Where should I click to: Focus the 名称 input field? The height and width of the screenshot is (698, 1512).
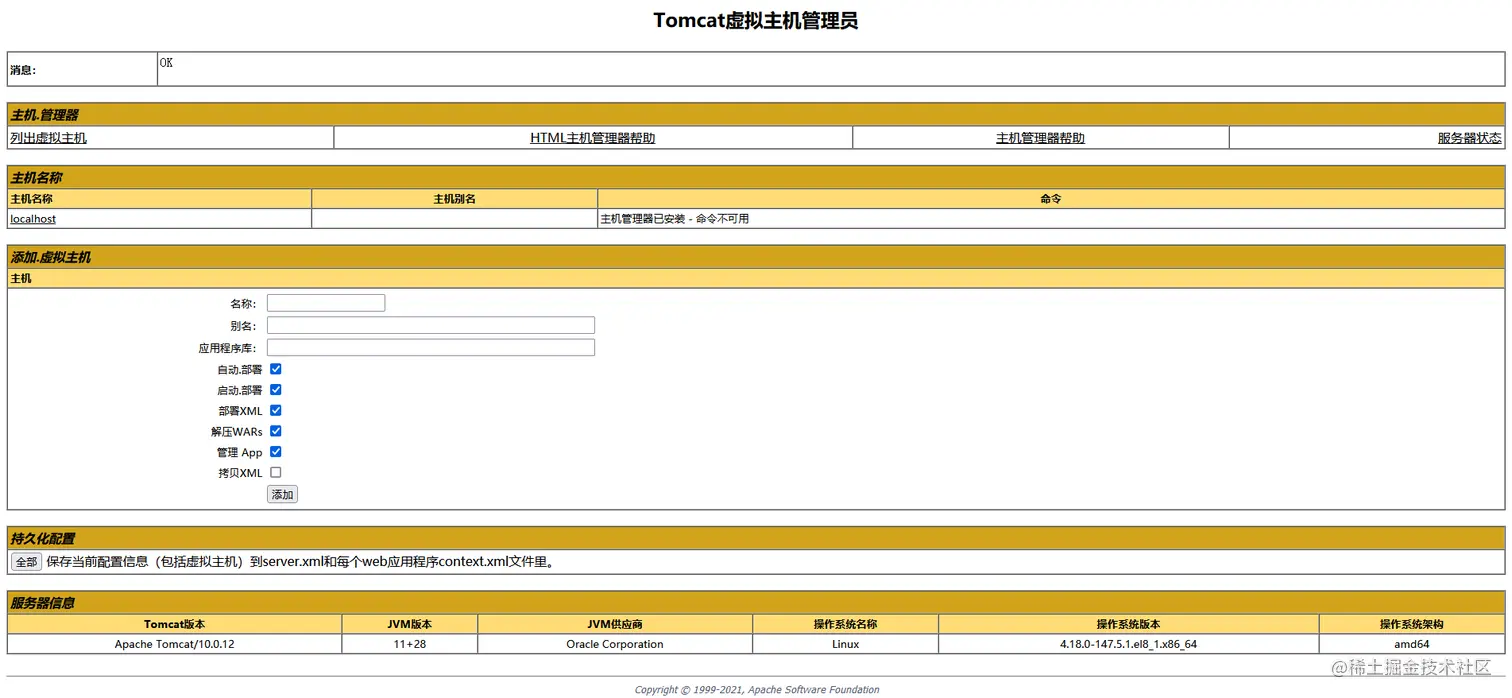pos(326,303)
